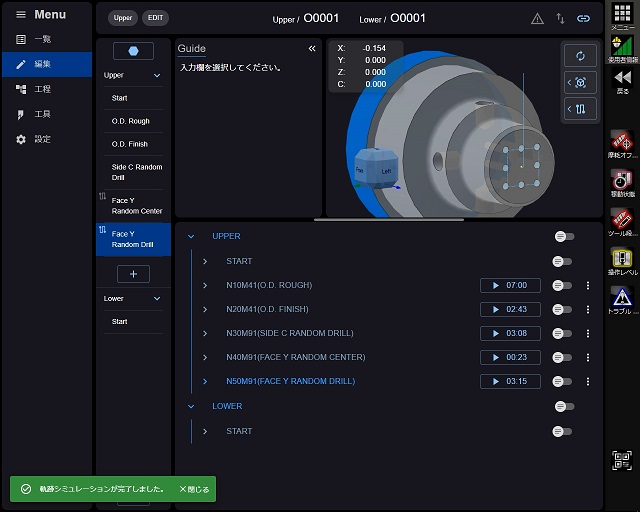Expand the N50M91(FACE Y RANDOM DRILL) row

205,381
